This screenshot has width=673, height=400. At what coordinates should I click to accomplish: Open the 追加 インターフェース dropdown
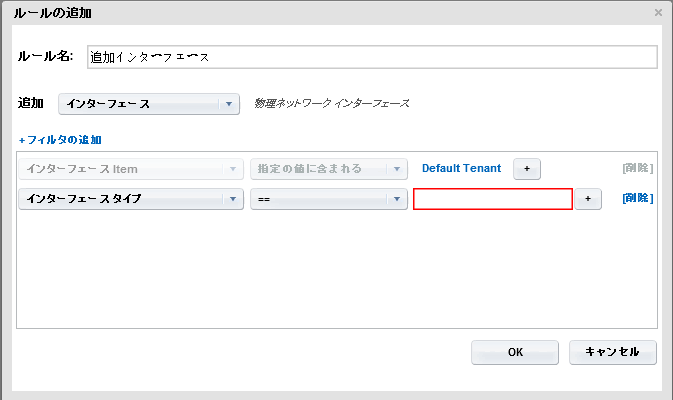click(x=150, y=104)
